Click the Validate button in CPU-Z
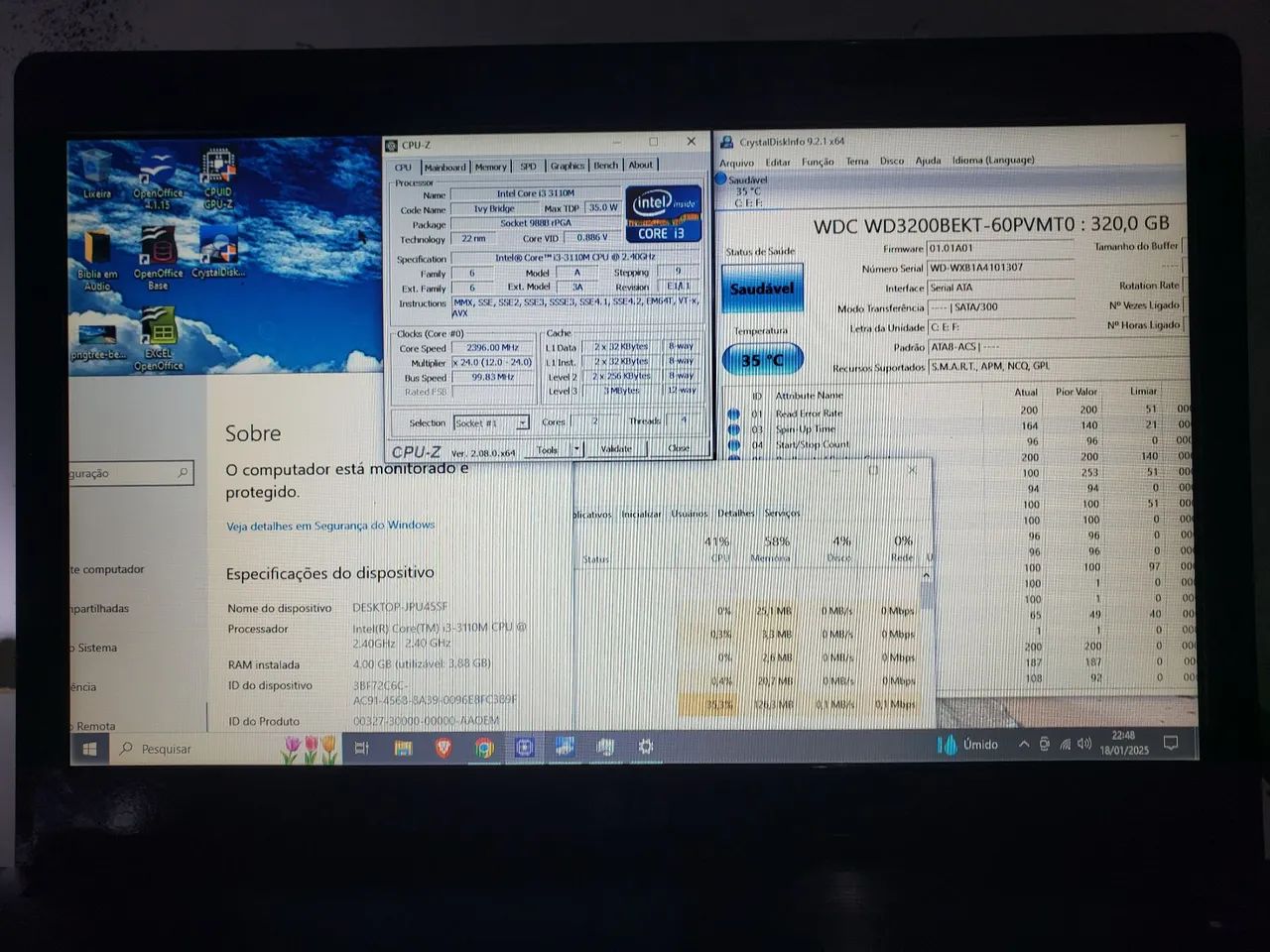 (617, 448)
